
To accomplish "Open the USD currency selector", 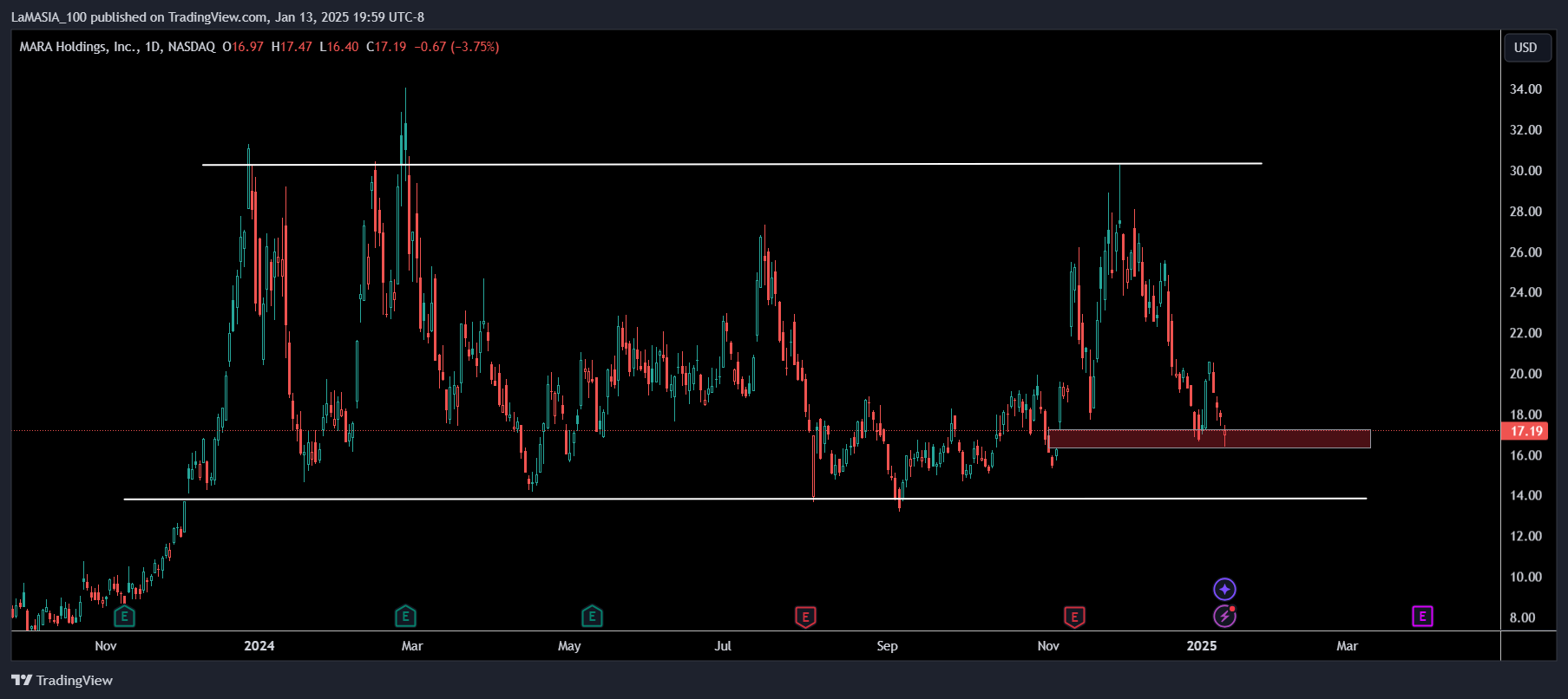I will coord(1525,48).
